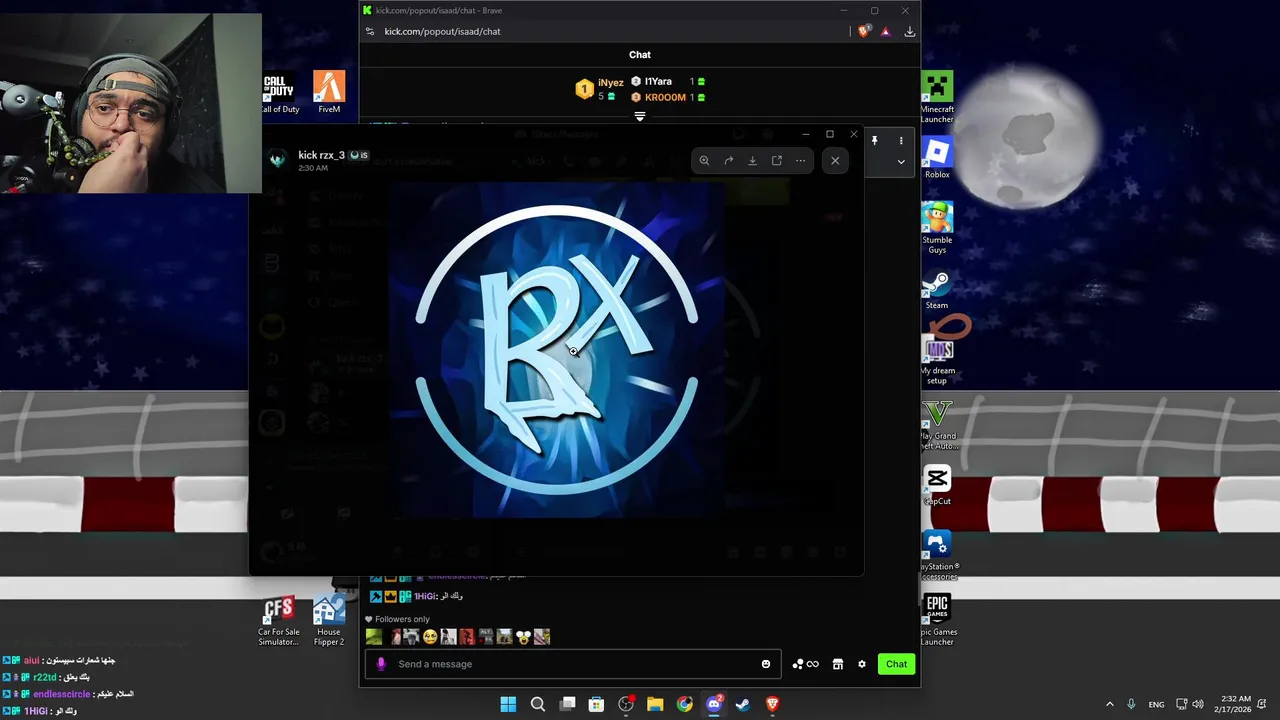The width and height of the screenshot is (1280, 720).
Task: Open Brave Rewards triangle icon
Action: tap(885, 31)
